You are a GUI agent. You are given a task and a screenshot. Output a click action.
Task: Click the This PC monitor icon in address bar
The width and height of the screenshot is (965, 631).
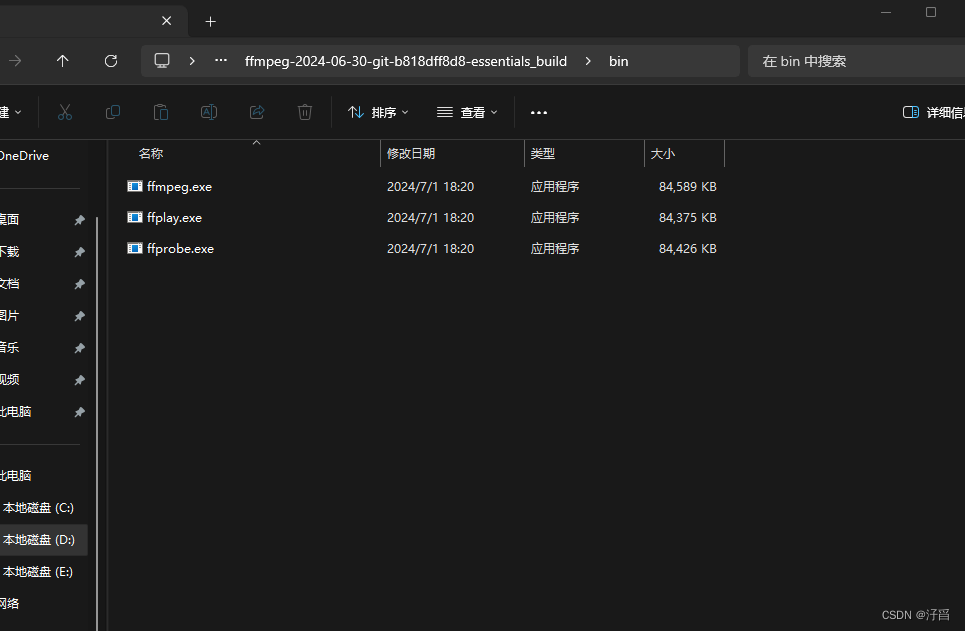click(162, 61)
